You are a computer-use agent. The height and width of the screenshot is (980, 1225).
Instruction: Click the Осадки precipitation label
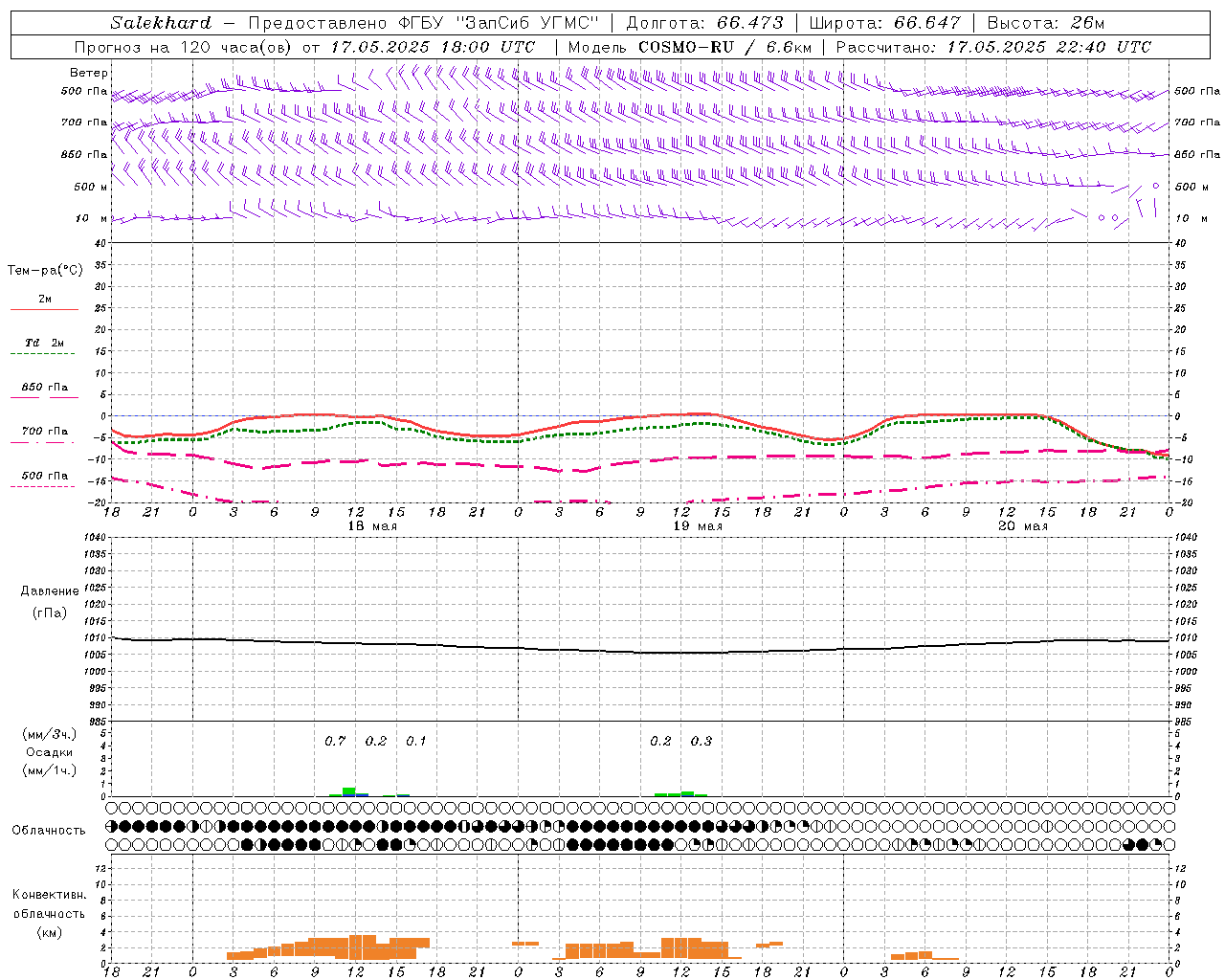pyautogui.click(x=50, y=752)
